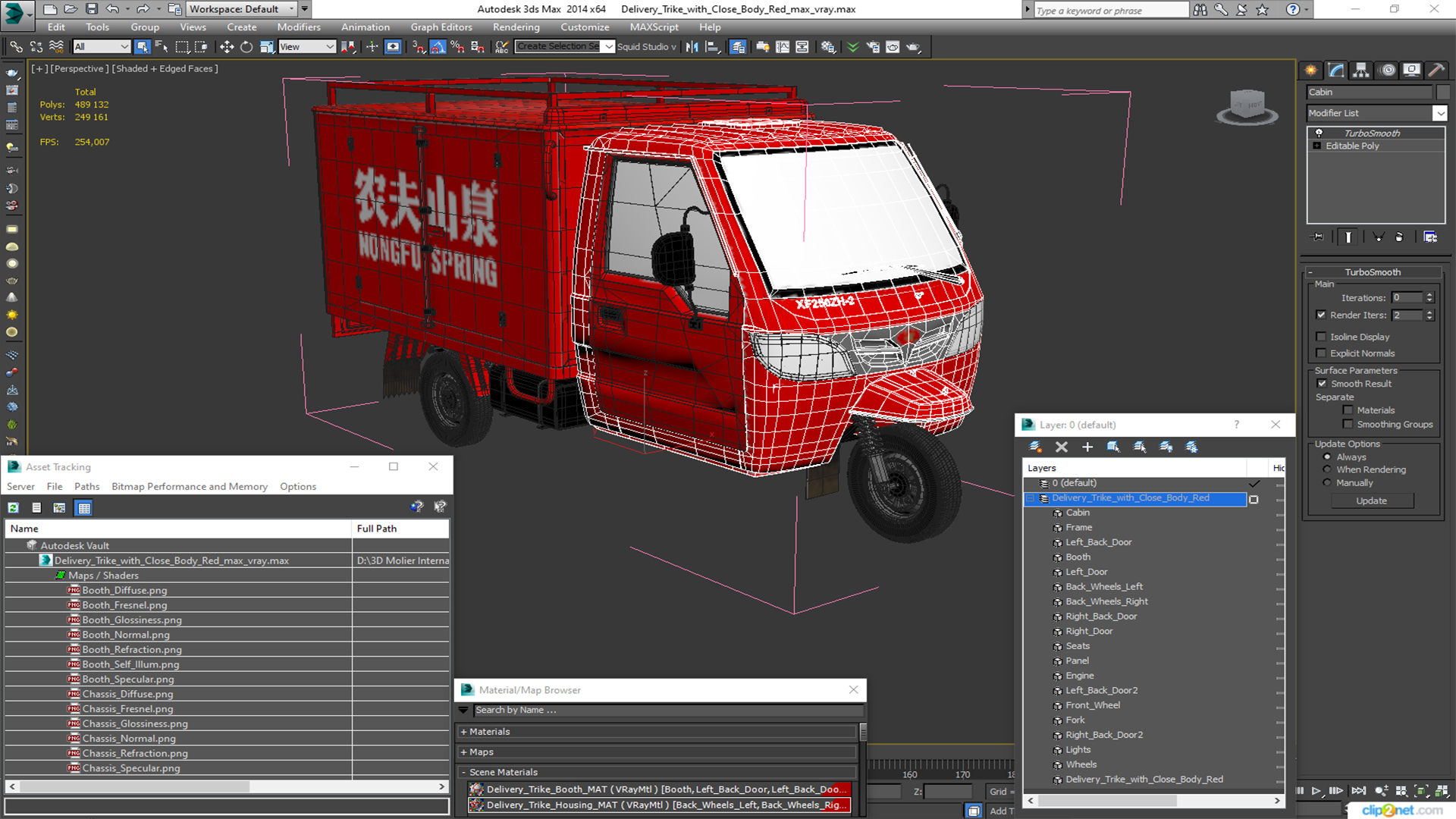Switch to the Create command panel tab
The height and width of the screenshot is (819, 1456).
pos(1311,71)
